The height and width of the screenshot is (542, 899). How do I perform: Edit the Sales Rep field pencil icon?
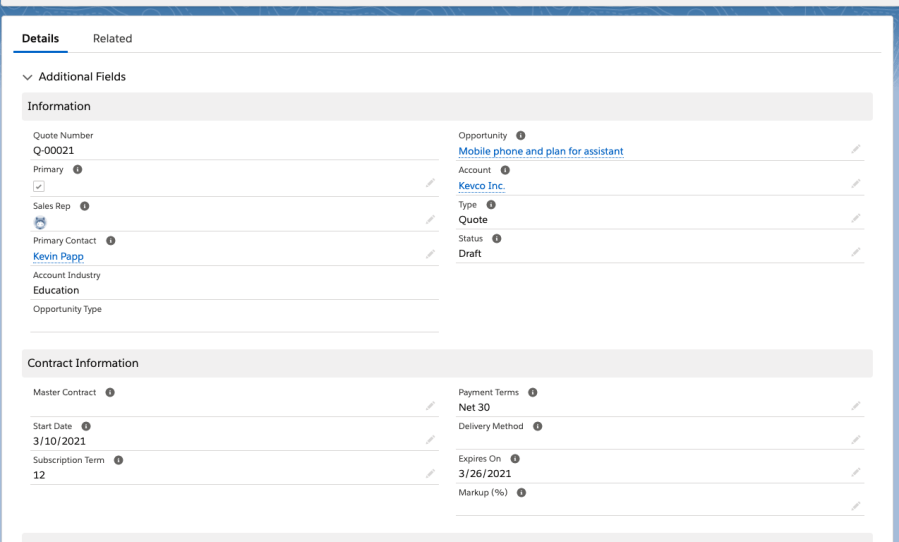tap(430, 219)
